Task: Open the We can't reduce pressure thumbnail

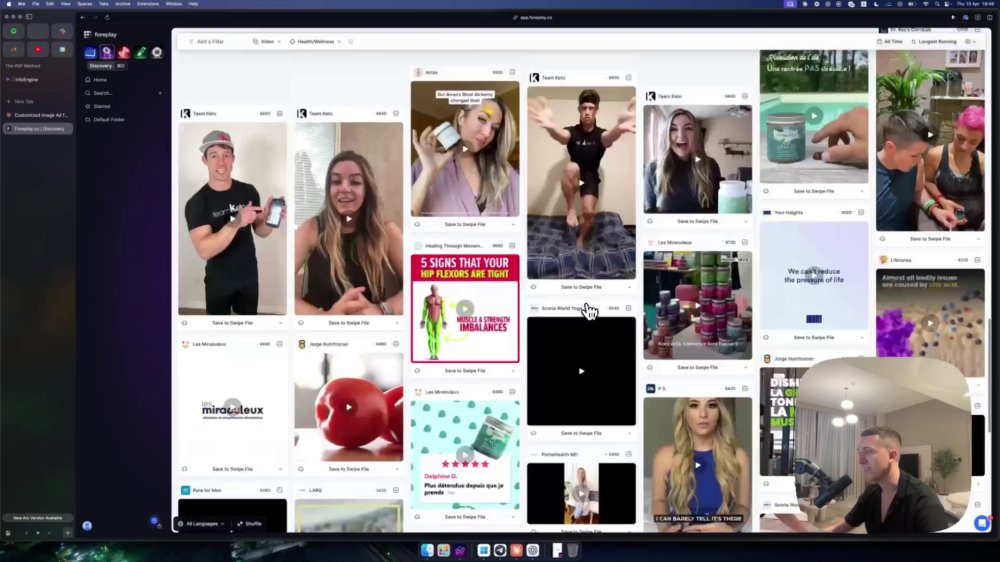Action: [x=814, y=276]
